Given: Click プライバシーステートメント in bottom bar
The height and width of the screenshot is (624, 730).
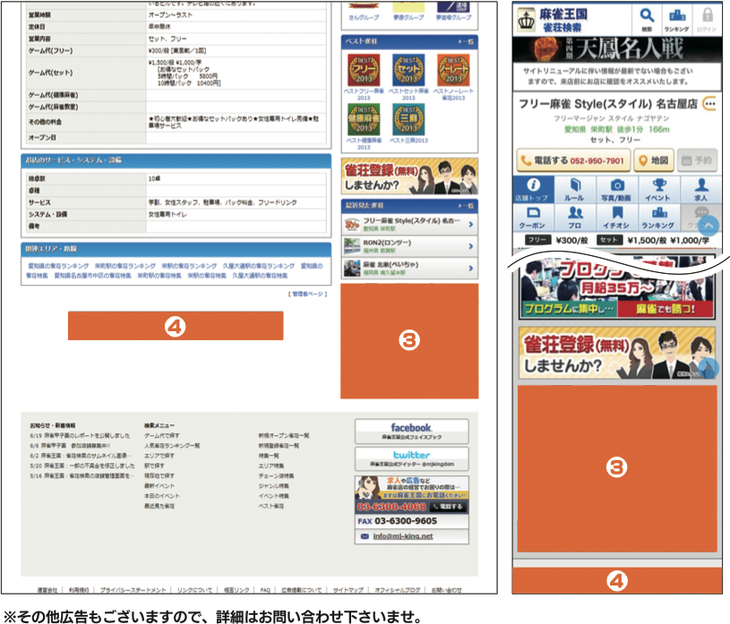Looking at the screenshot, I should click(x=133, y=590).
